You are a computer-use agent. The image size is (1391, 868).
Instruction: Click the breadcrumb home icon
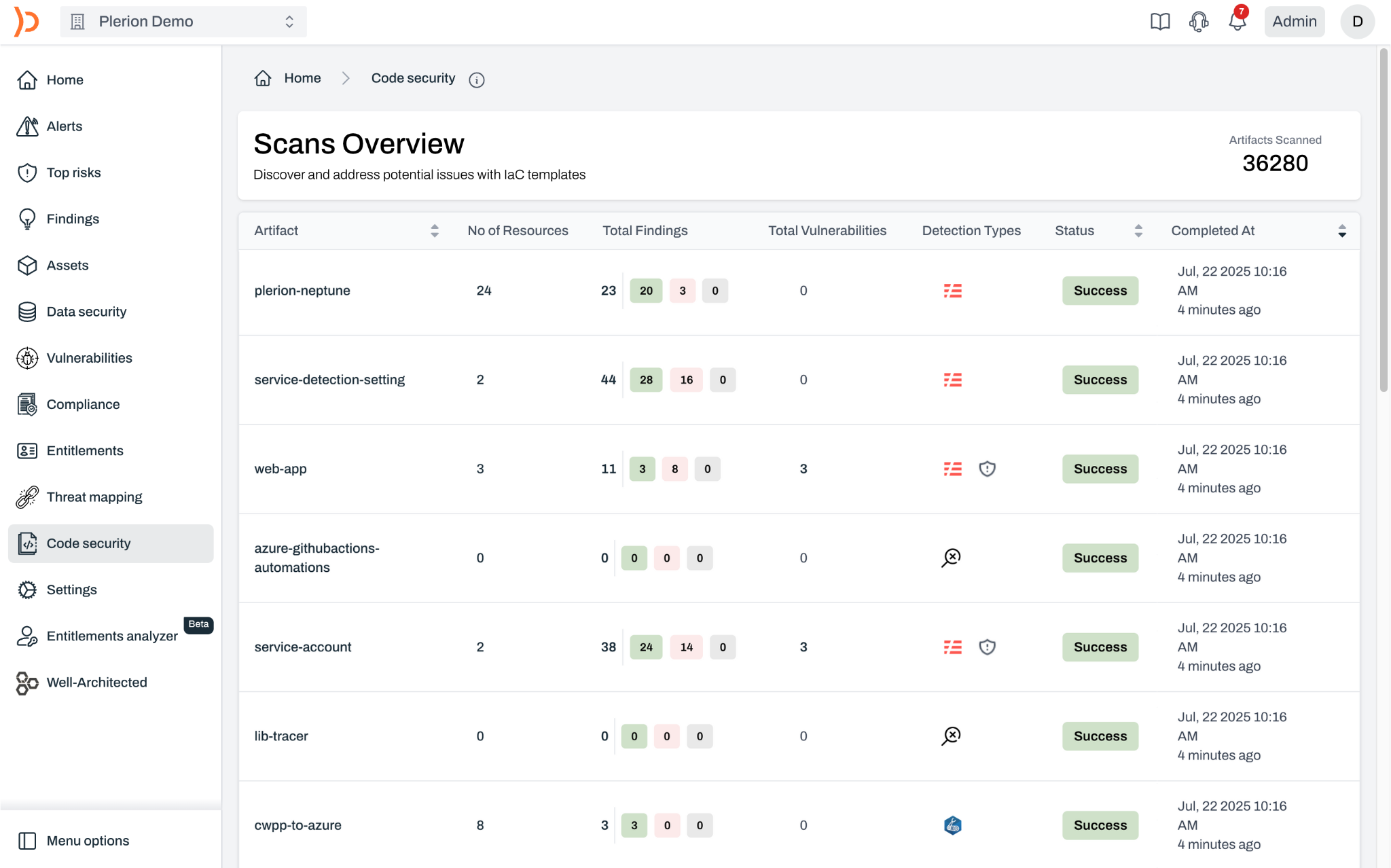pos(263,78)
